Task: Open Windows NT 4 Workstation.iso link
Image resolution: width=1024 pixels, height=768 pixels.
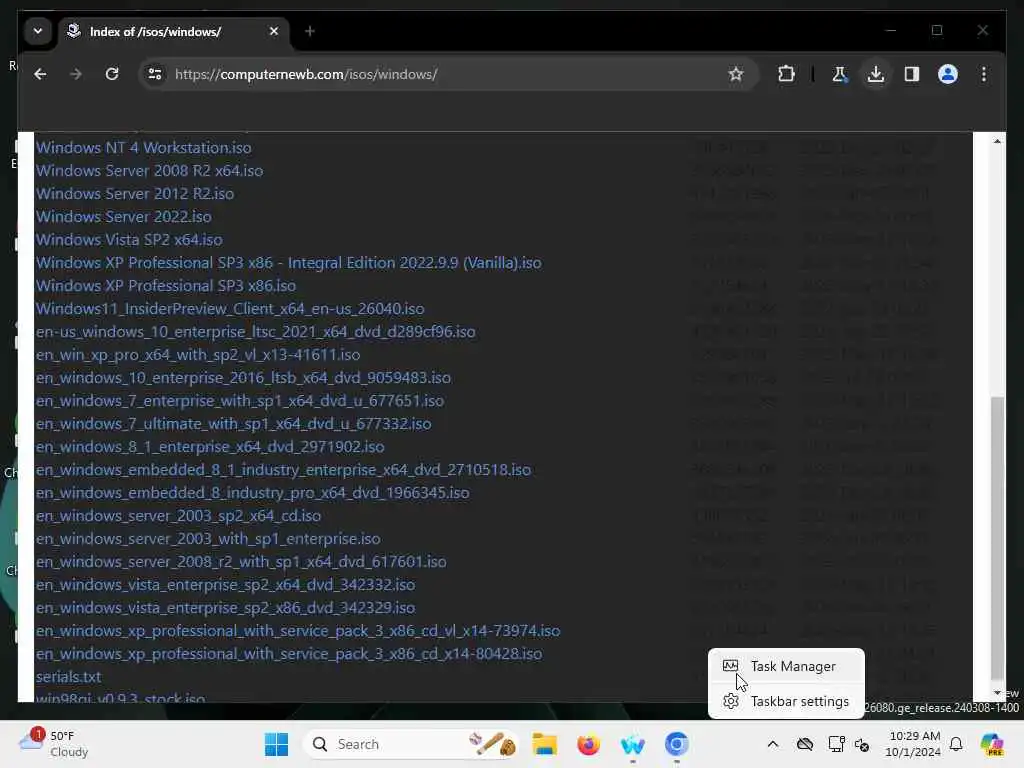Action: click(x=144, y=148)
